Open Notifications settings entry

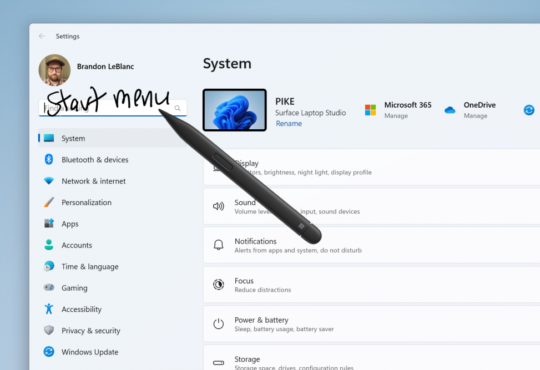coord(372,245)
